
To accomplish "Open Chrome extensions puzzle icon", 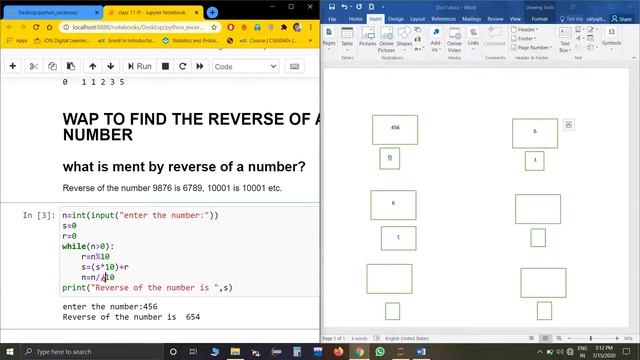I will 284,27.
